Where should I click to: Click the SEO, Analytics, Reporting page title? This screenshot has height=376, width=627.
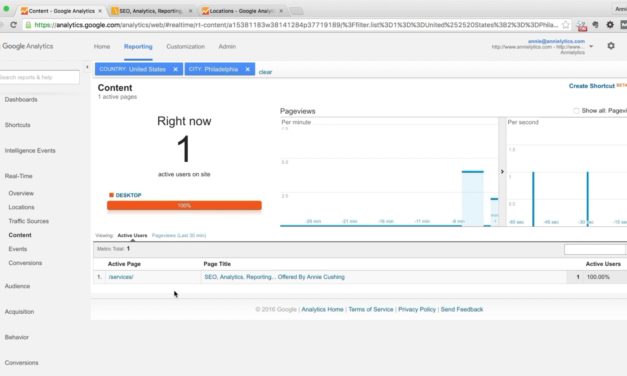[x=274, y=277]
